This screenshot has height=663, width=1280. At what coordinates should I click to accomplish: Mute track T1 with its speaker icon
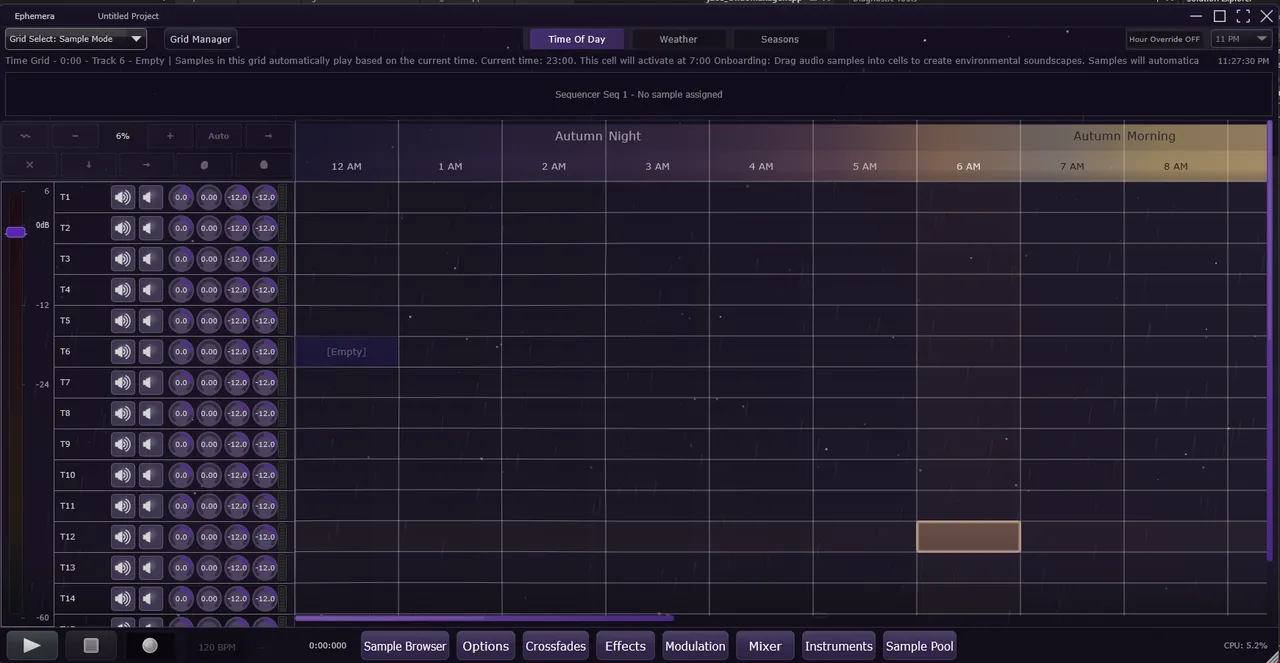click(121, 197)
